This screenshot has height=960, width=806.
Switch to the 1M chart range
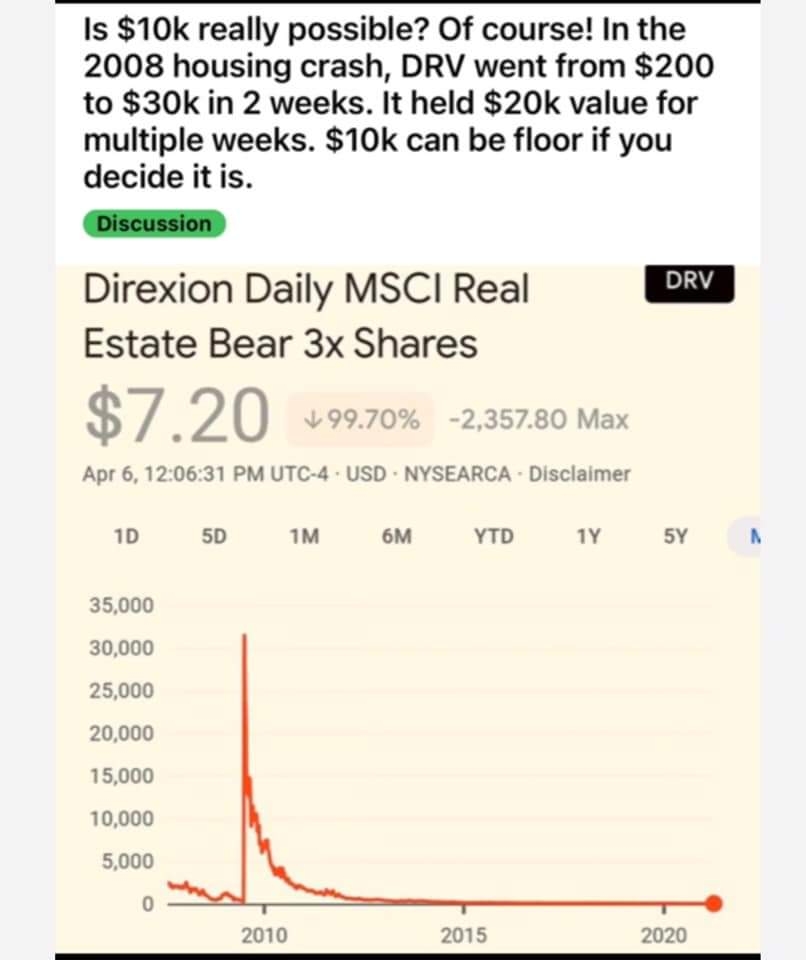point(304,536)
